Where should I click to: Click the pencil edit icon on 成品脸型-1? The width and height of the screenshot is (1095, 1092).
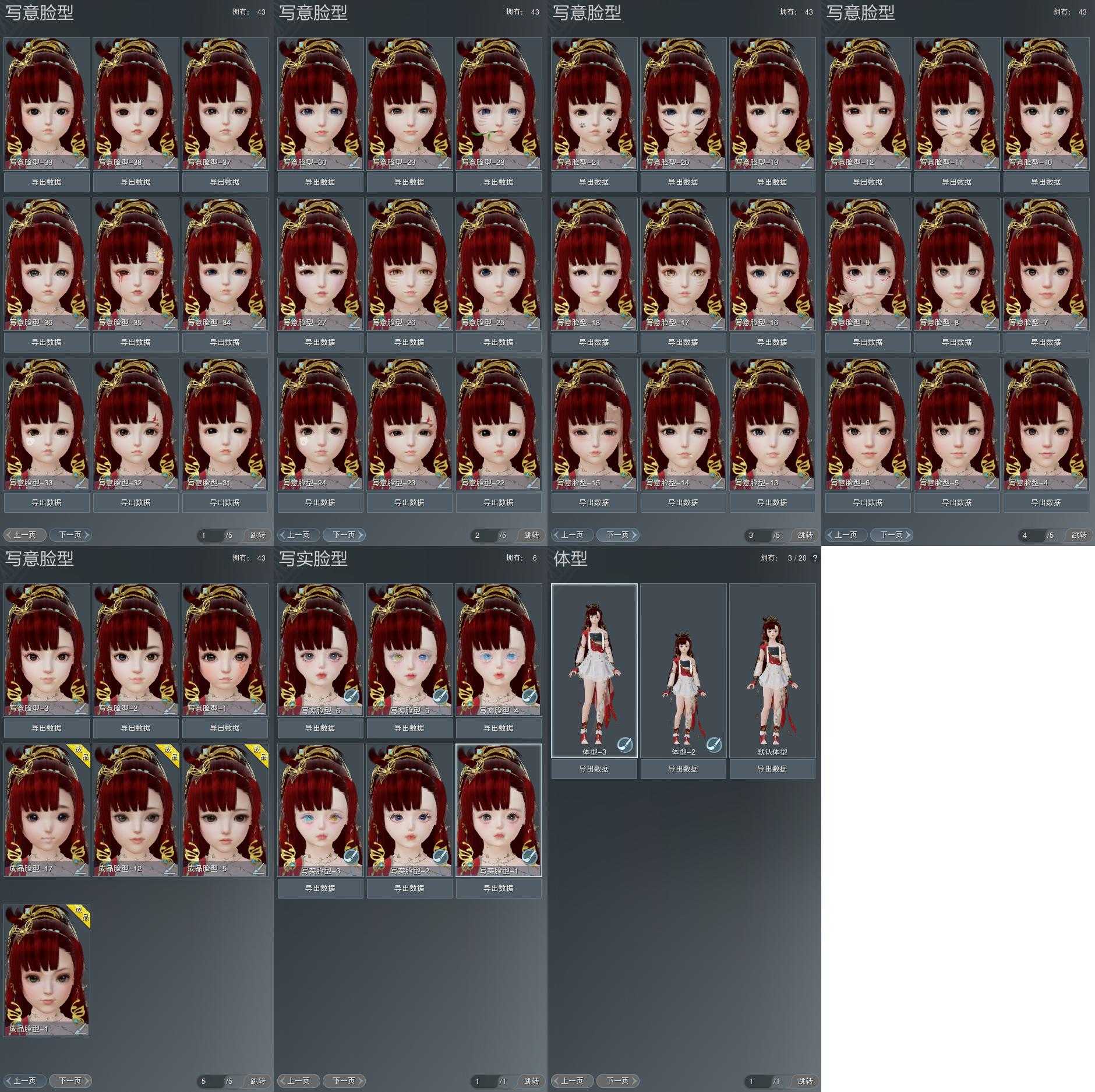point(81,1029)
